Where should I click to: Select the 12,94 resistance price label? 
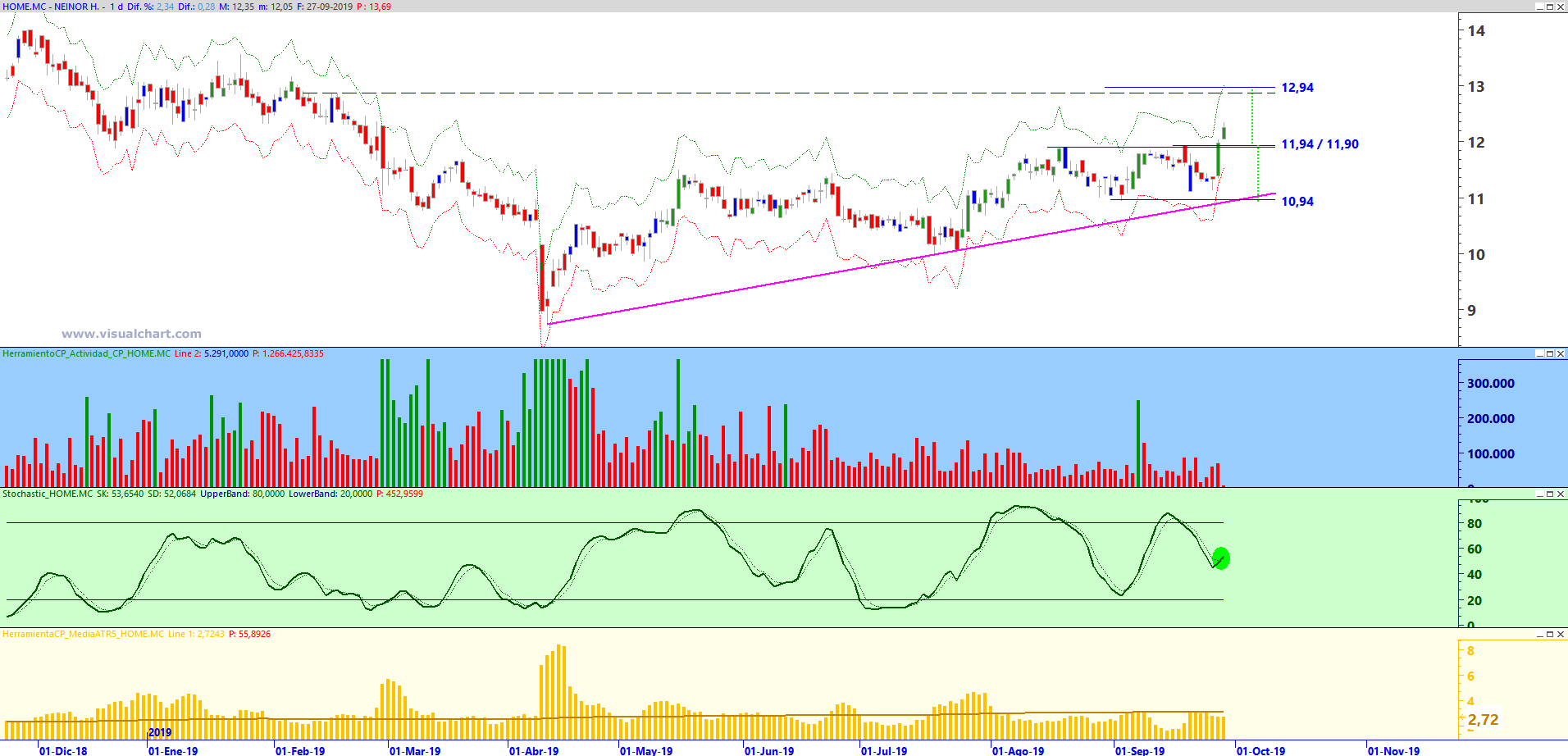point(1297,88)
